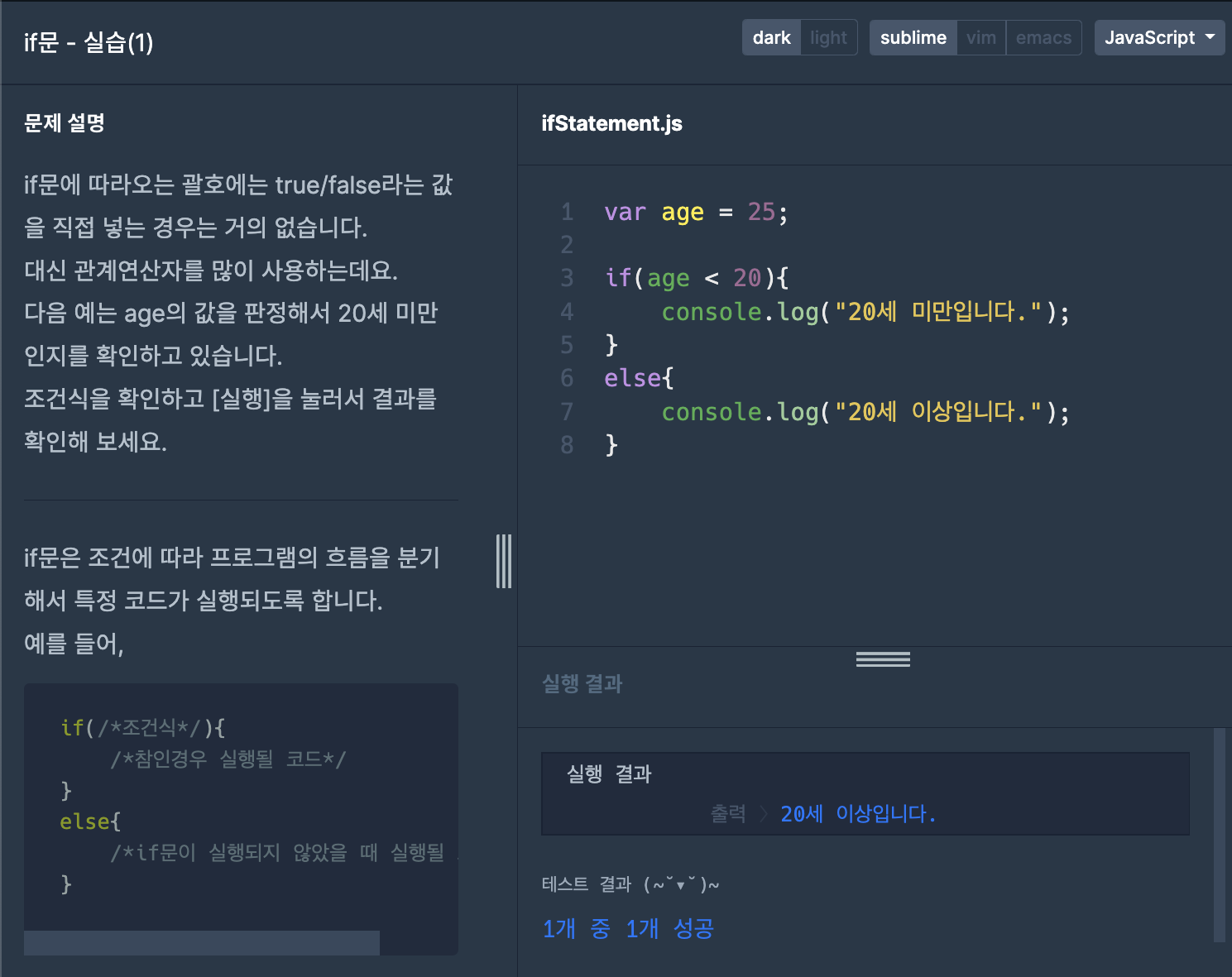The height and width of the screenshot is (977, 1232).
Task: Click the '실행 결과' title inside output box
Action: click(609, 774)
